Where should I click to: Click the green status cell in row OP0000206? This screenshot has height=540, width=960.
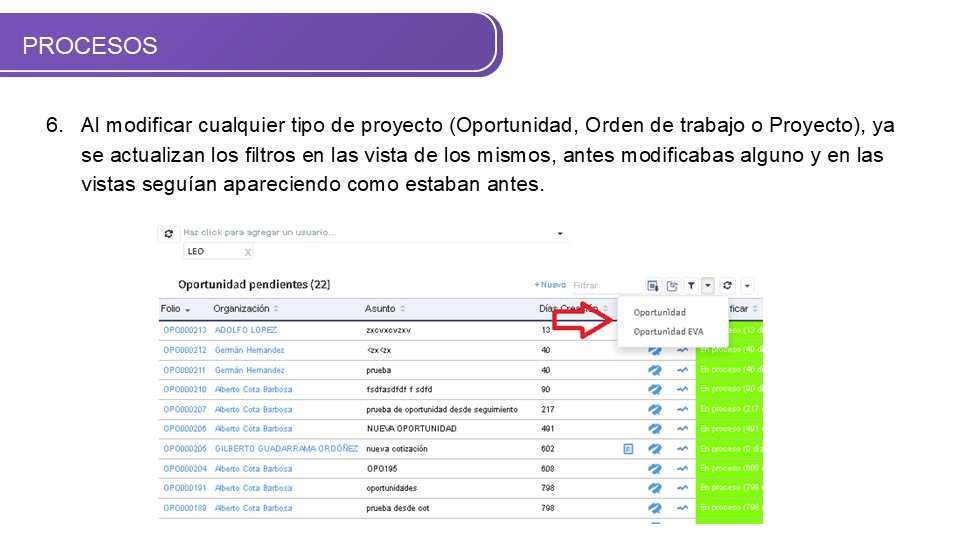729,429
